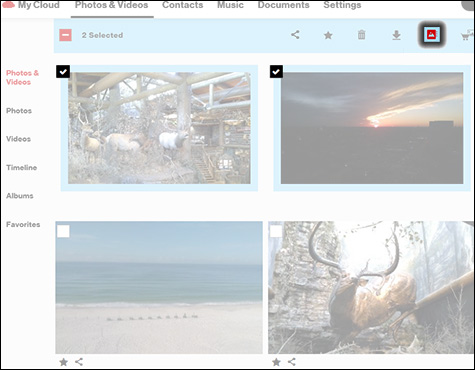This screenshot has width=475, height=370.
Task: Click the My Cloud logo
Action: [31, 5]
